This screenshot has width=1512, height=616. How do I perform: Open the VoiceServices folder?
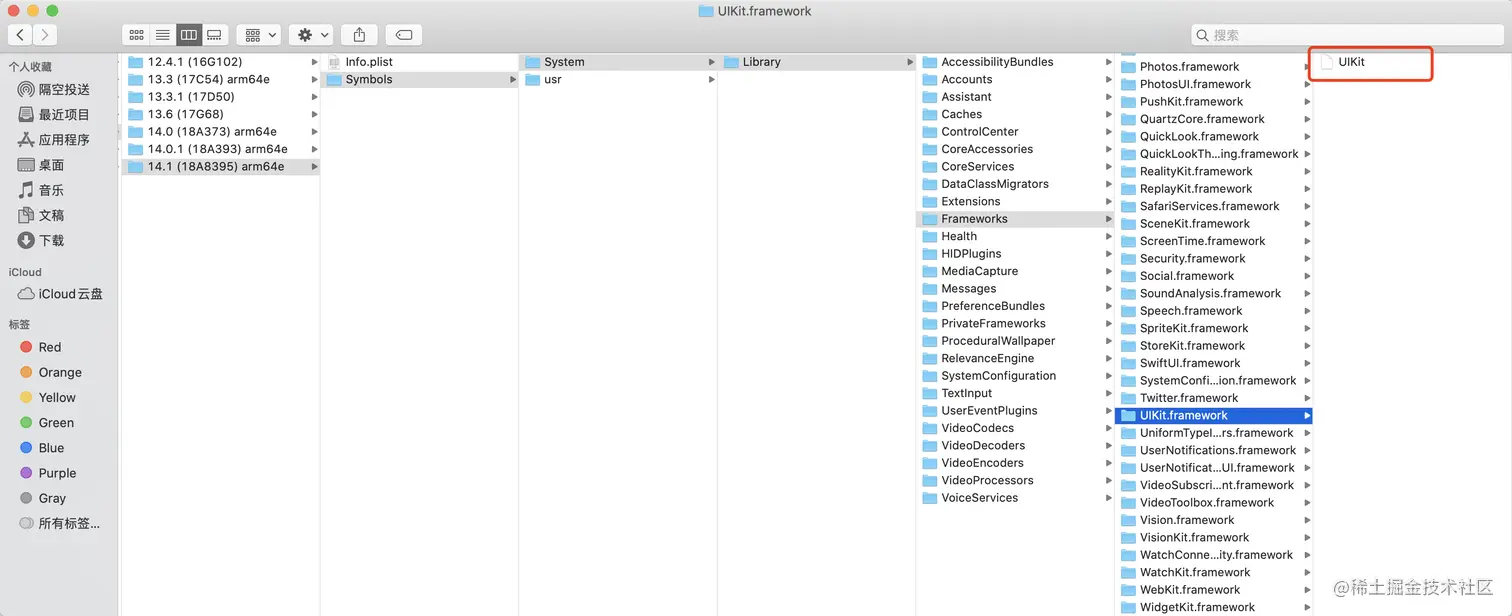(x=1015, y=497)
